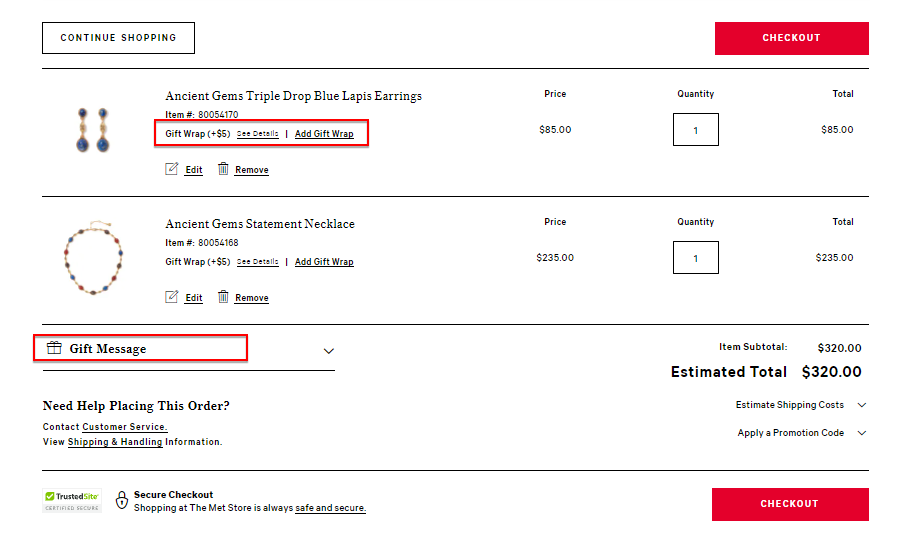This screenshot has width=900, height=533.
Task: Click the gift box icon beside Gift Message
Action: point(54,348)
